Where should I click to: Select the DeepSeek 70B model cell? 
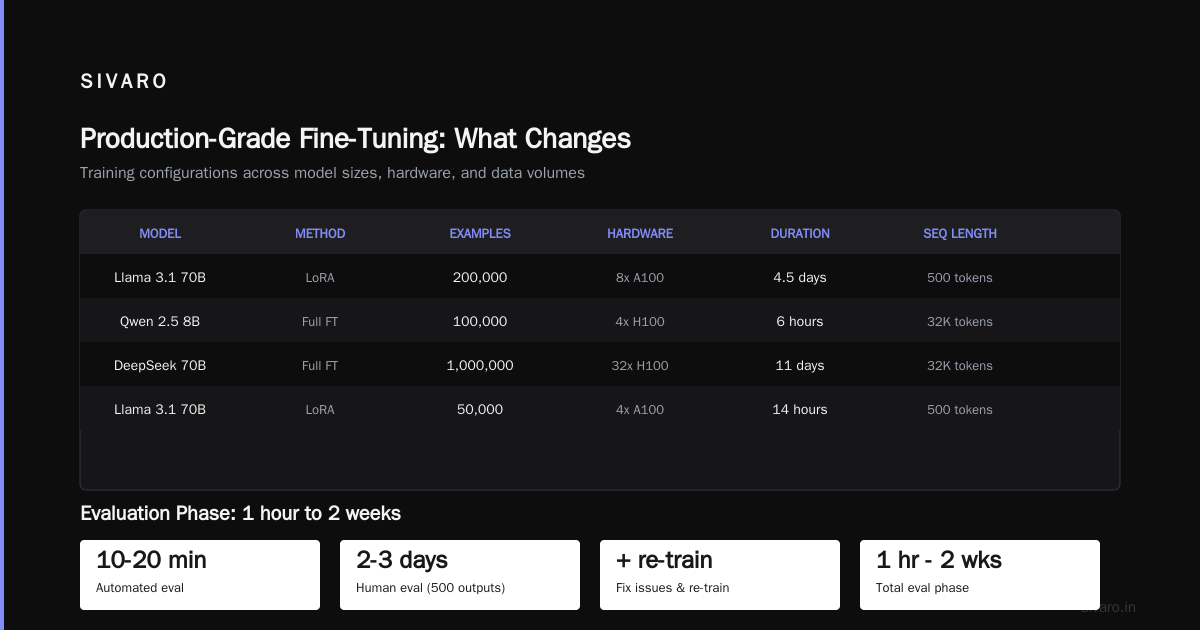[x=160, y=365]
